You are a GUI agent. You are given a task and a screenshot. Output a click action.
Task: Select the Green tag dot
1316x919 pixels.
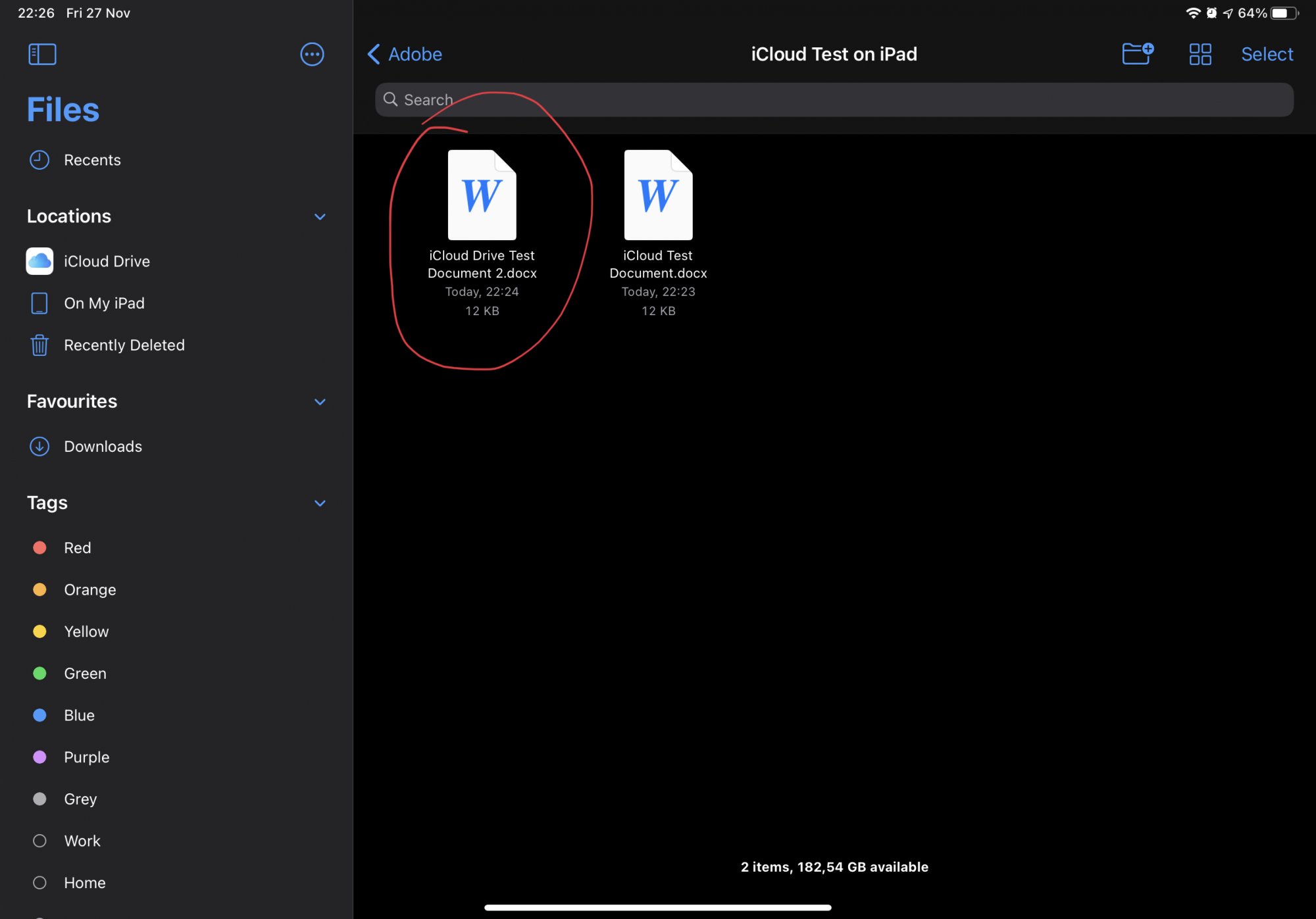(x=39, y=673)
